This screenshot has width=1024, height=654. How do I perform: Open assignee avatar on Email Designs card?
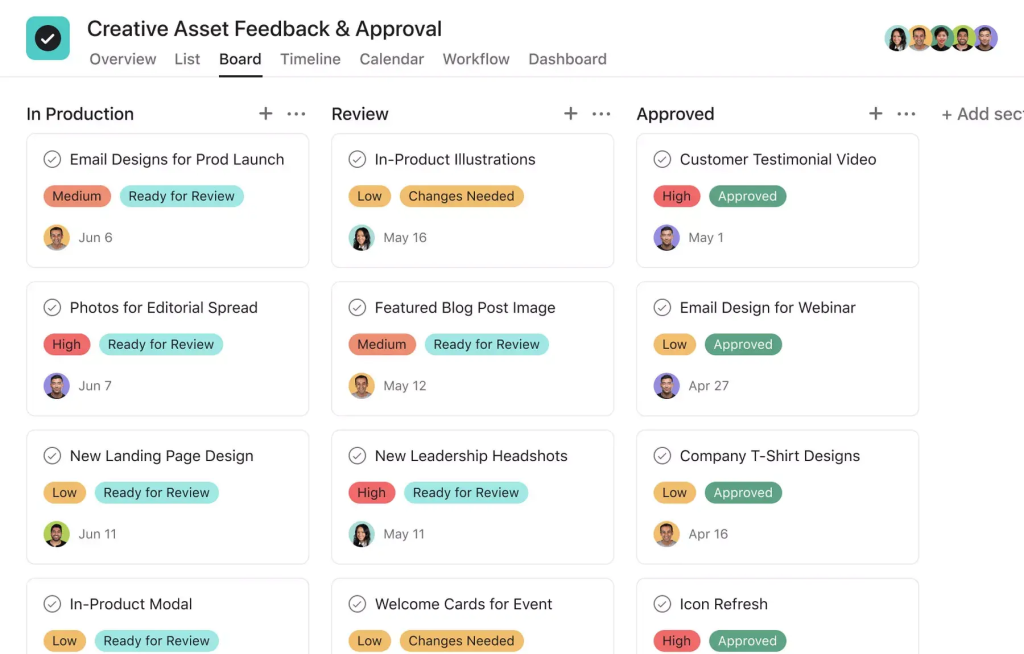[x=57, y=238]
